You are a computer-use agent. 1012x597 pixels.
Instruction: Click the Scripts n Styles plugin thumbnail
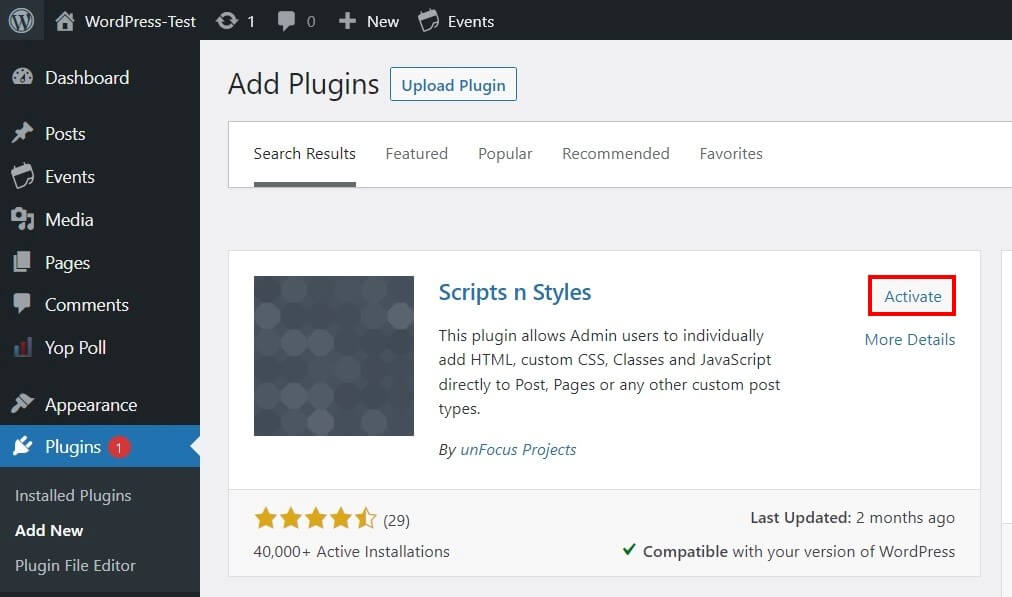pos(333,355)
